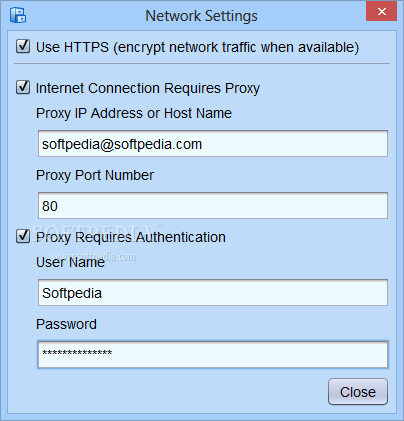
Task: Disable the Proxy Requires Authentication checkbox
Action: point(23,236)
